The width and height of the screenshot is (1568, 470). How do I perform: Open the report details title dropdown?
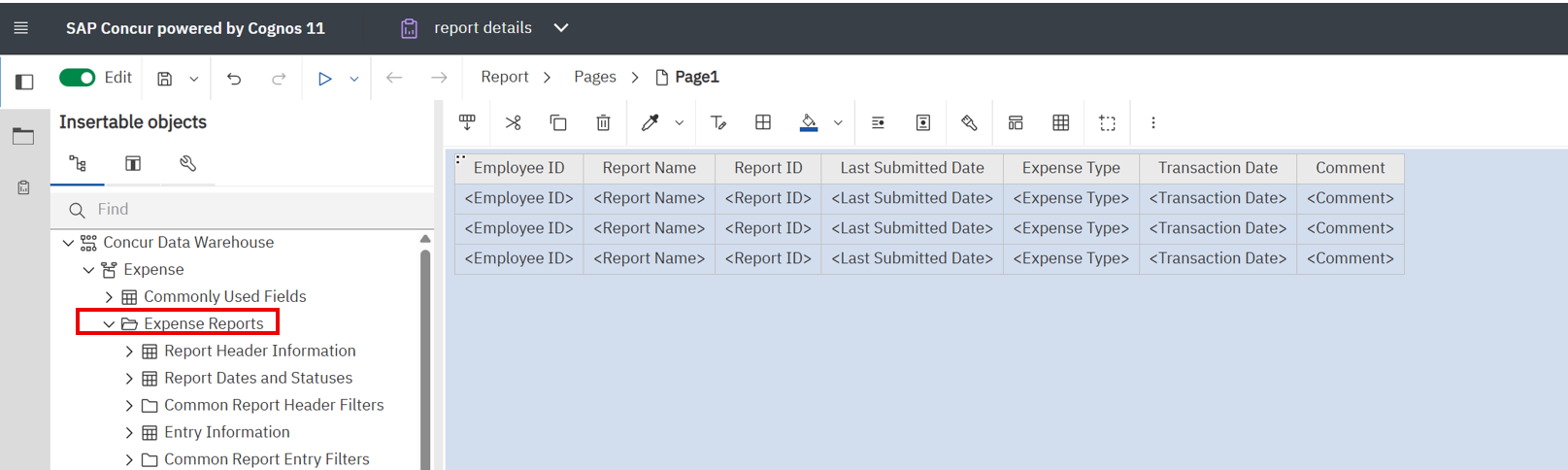pyautogui.click(x=561, y=27)
